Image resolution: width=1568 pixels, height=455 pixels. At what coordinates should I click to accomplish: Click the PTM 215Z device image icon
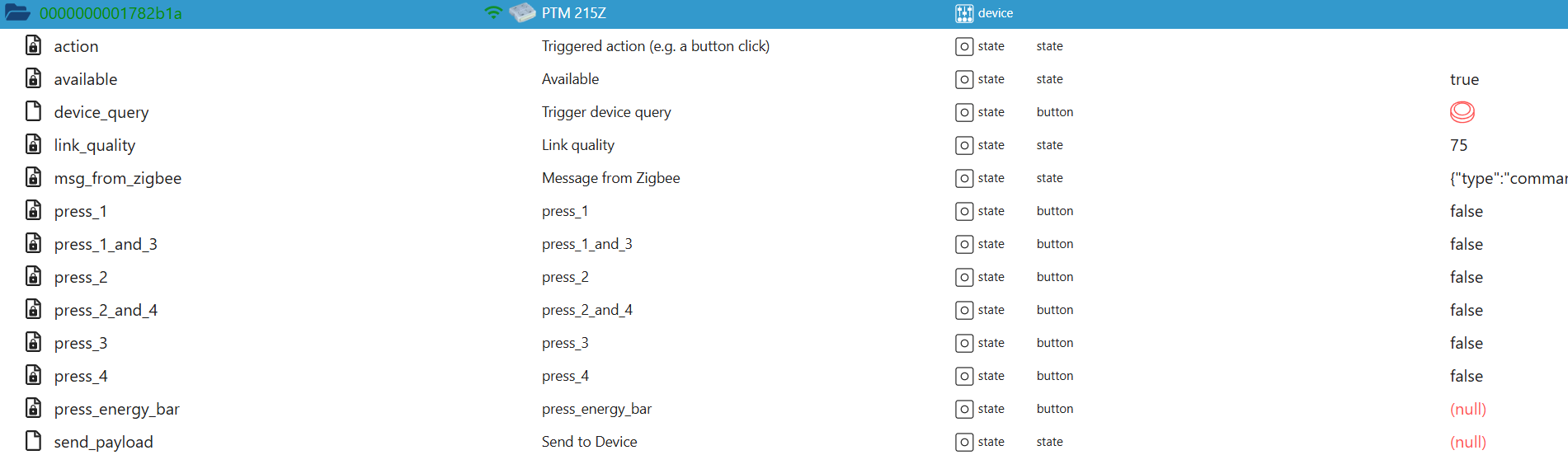tap(522, 13)
